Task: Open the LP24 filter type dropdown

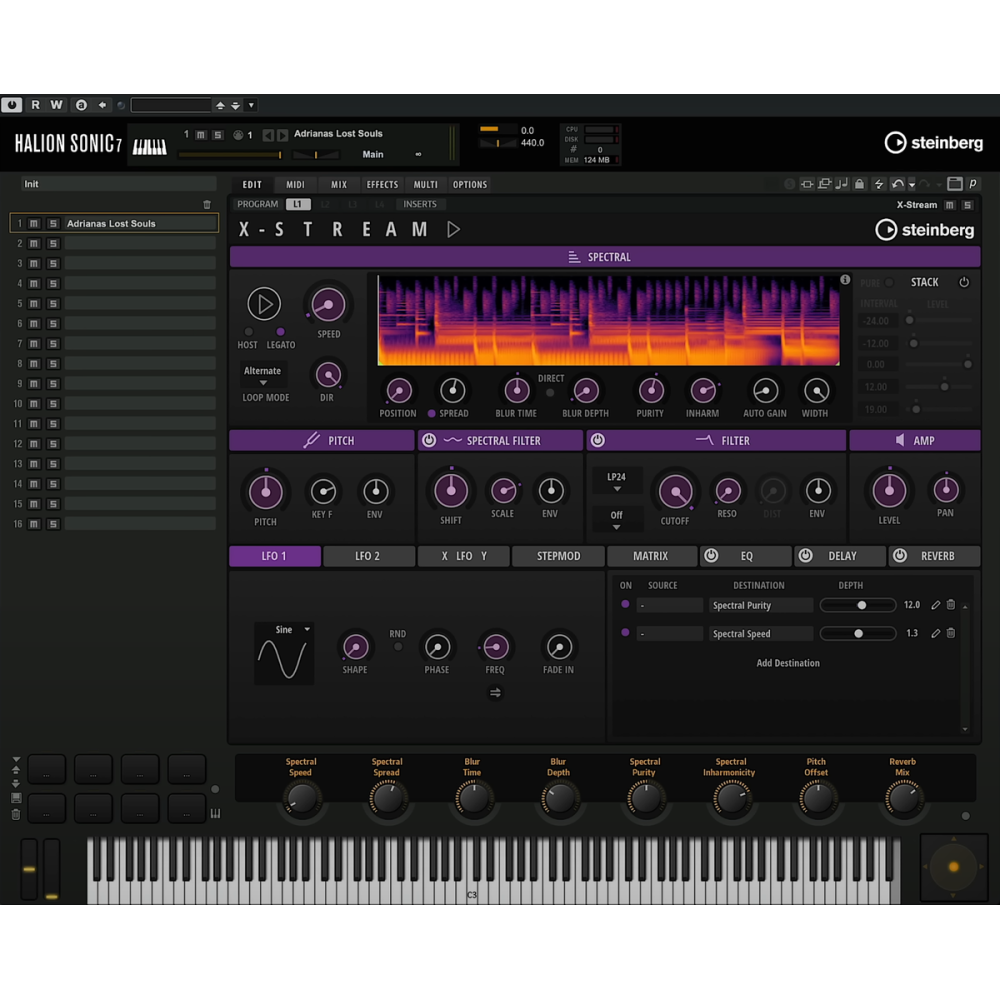Action: tap(617, 478)
